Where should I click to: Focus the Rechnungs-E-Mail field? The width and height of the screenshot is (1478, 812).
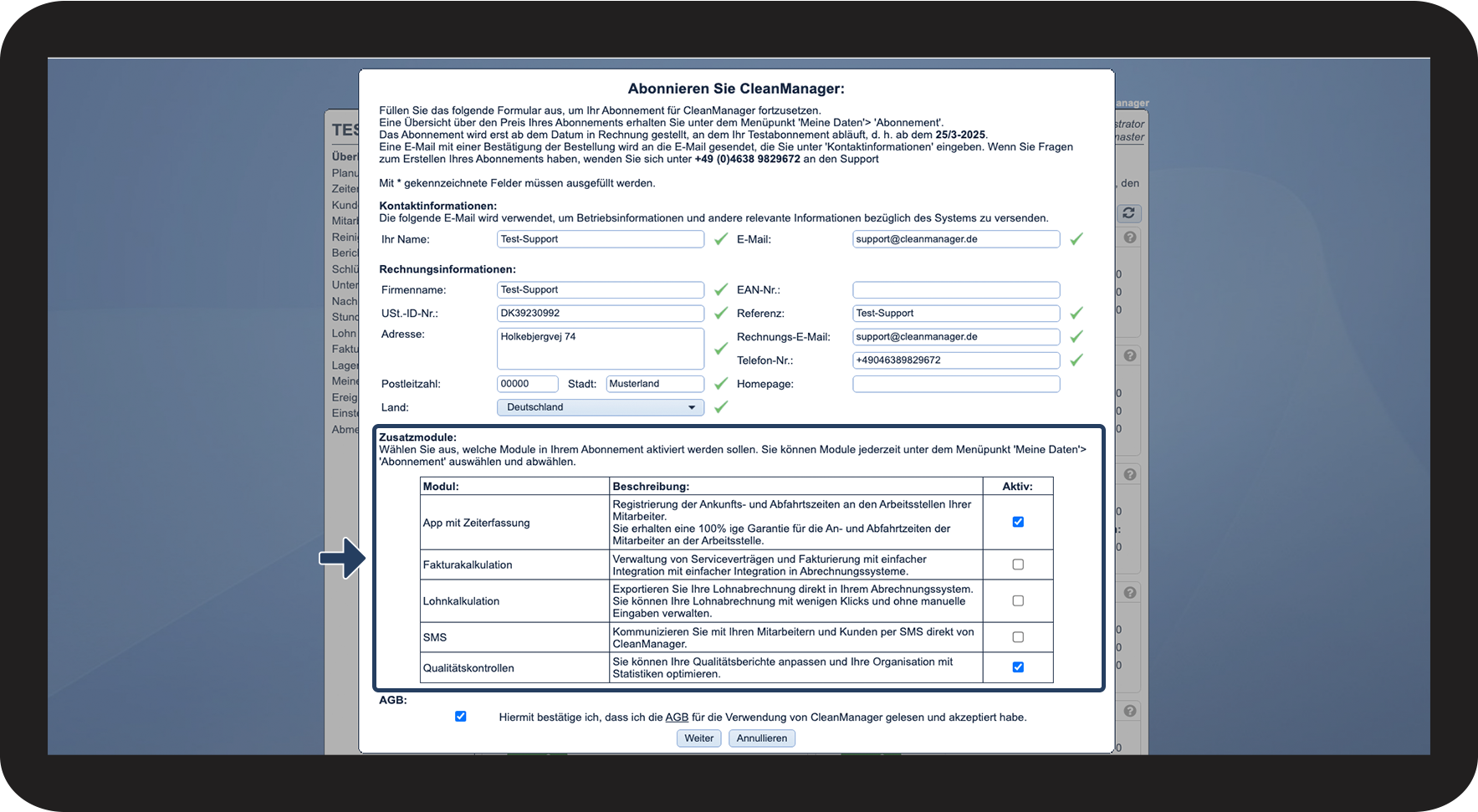click(956, 337)
